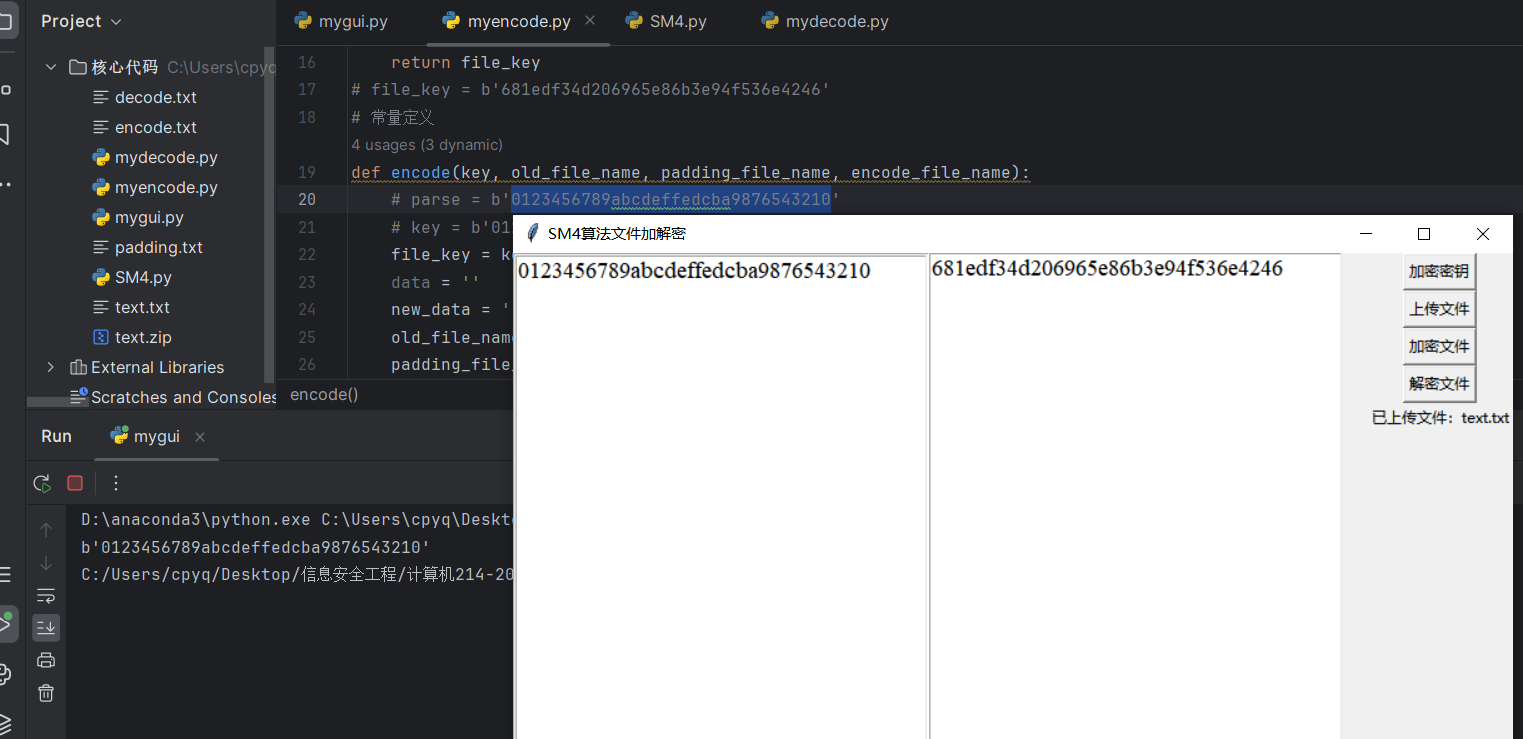Image resolution: width=1523 pixels, height=739 pixels.
Task: Toggle scroll-to-end in the console
Action: (45, 627)
